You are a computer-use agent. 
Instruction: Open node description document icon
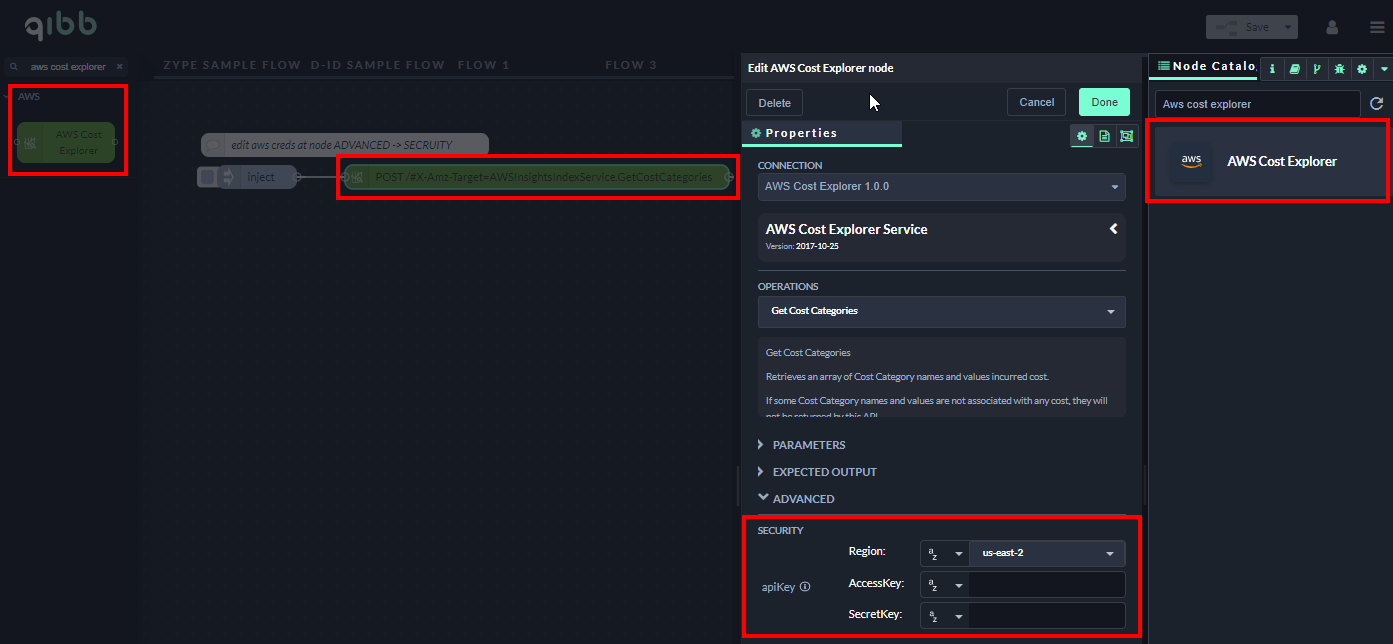(1104, 135)
